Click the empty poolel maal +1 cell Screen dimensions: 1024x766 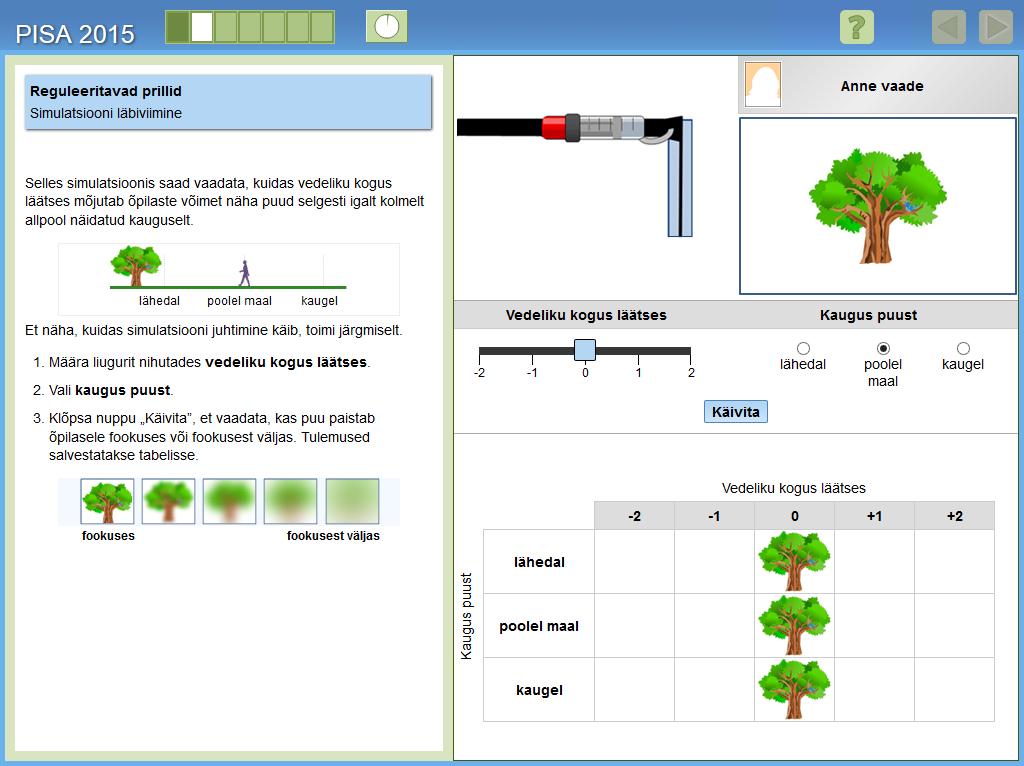(874, 626)
